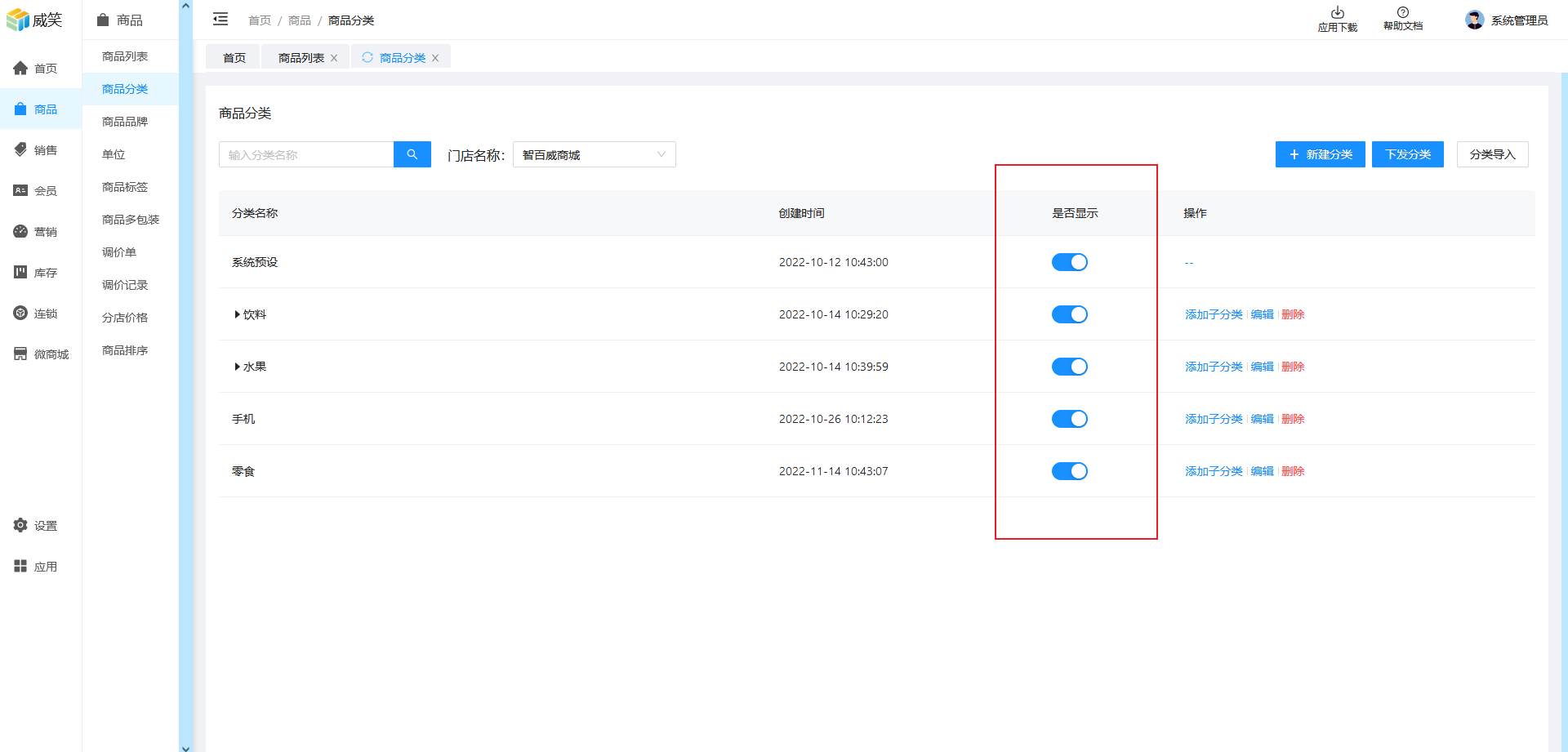Click the 新建分类 button
The height and width of the screenshot is (752, 1568).
pos(1320,154)
